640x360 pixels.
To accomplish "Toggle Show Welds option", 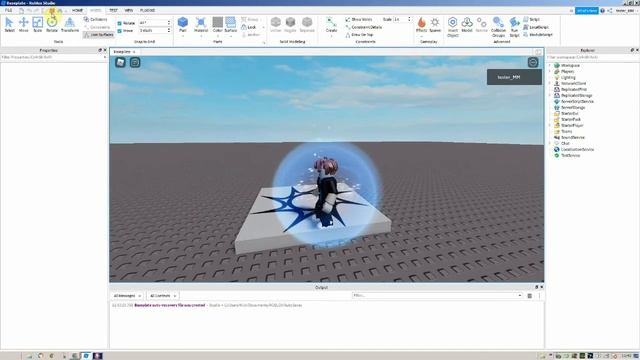I will point(359,19).
